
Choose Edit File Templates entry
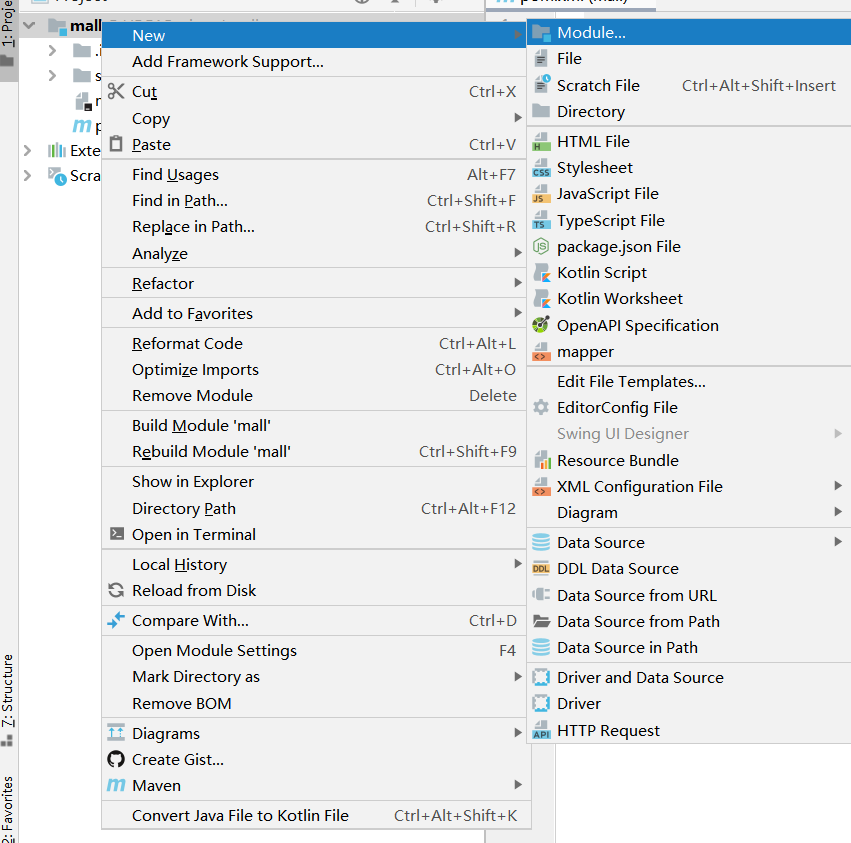tap(688, 382)
